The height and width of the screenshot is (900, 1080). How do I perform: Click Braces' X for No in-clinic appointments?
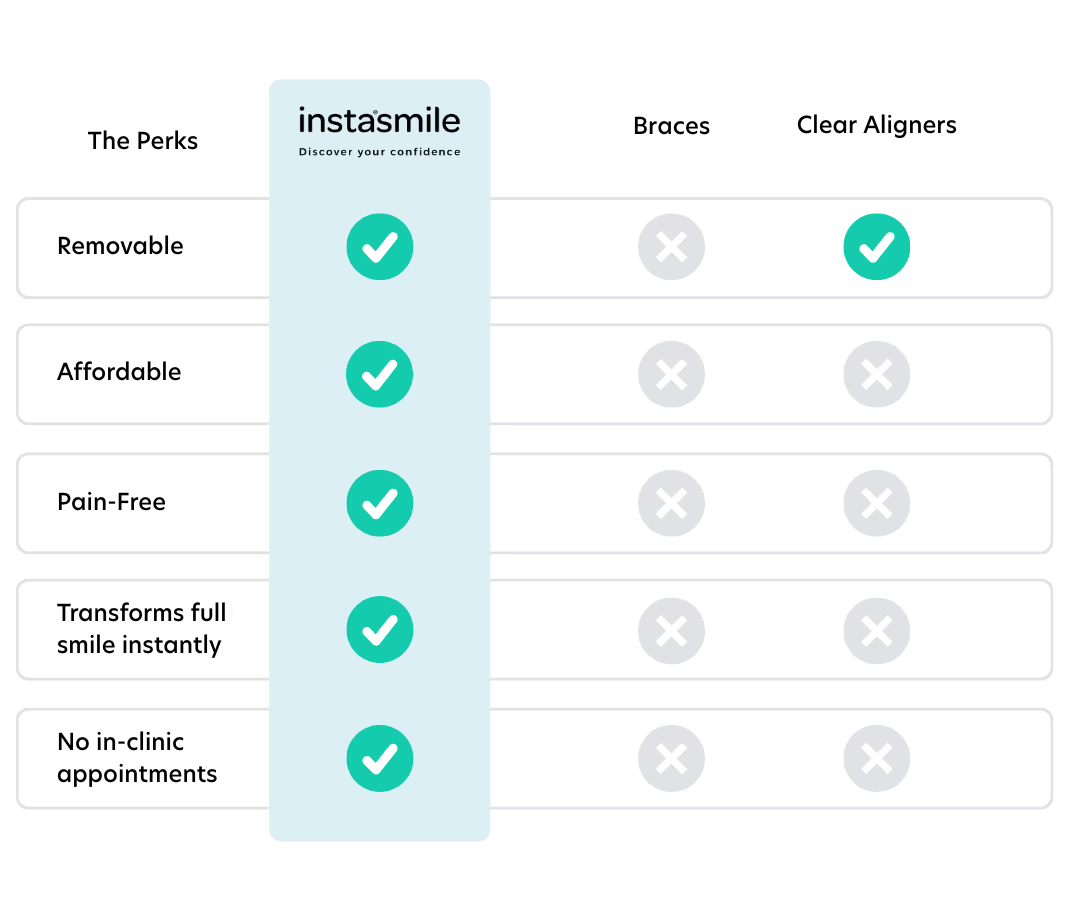[x=671, y=759]
